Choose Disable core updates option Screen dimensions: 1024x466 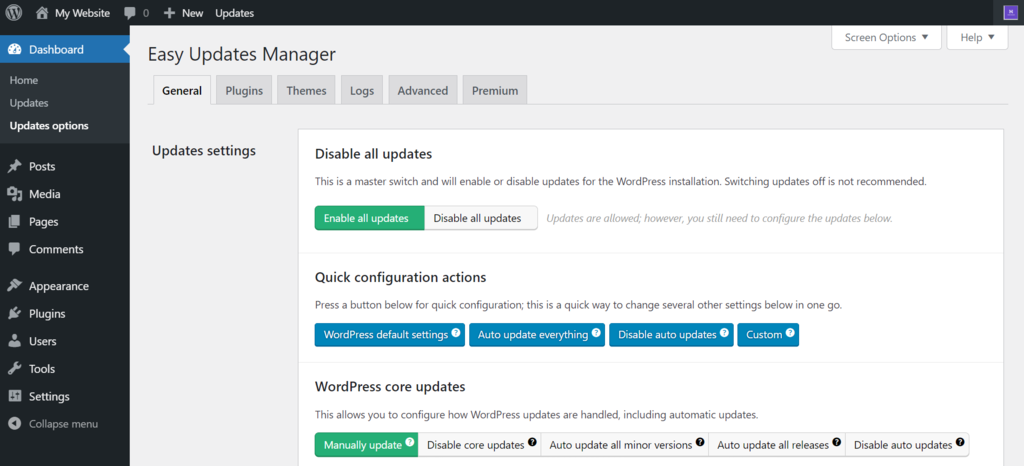479,444
